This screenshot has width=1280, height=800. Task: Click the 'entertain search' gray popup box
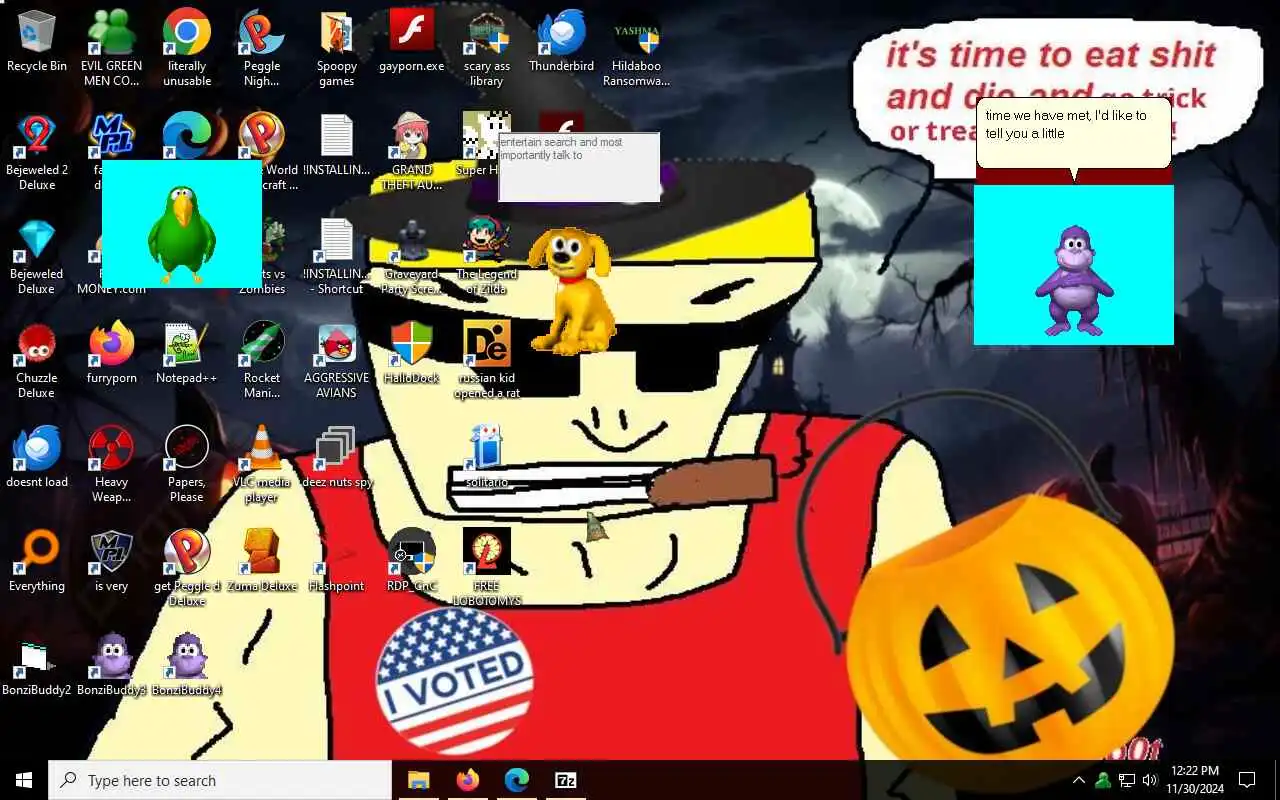click(579, 167)
